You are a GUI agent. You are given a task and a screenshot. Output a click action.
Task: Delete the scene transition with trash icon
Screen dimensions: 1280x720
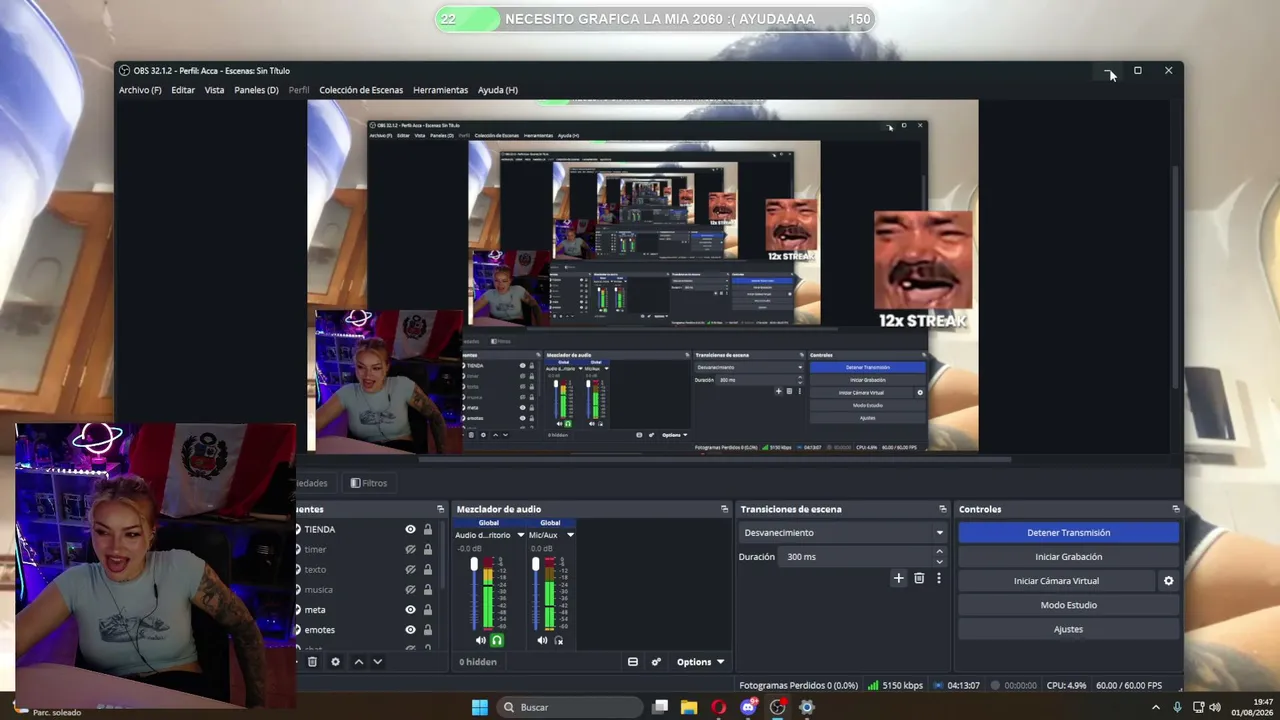pyautogui.click(x=919, y=578)
